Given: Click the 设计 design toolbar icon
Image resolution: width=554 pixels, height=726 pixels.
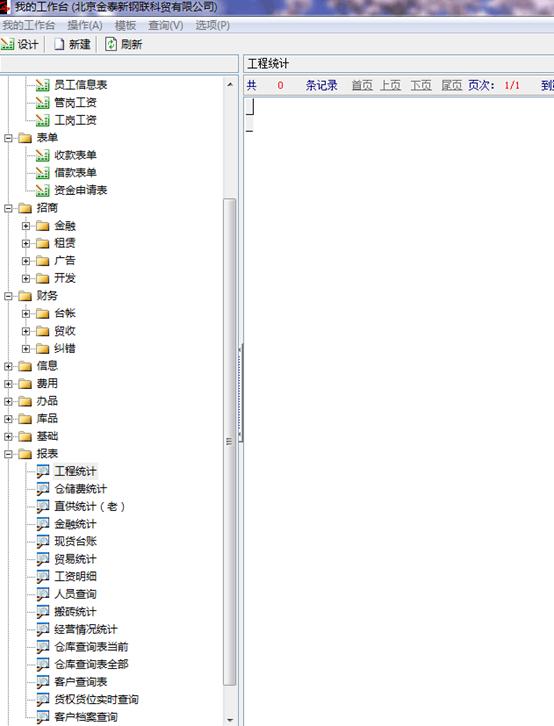Looking at the screenshot, I should (x=7, y=44).
